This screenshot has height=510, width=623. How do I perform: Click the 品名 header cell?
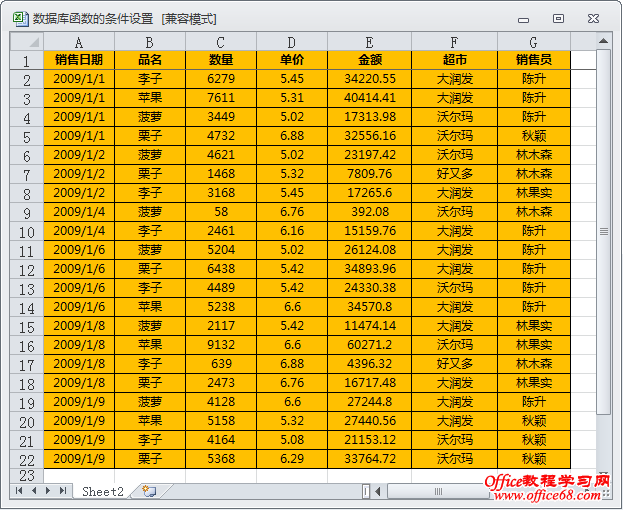[150, 60]
